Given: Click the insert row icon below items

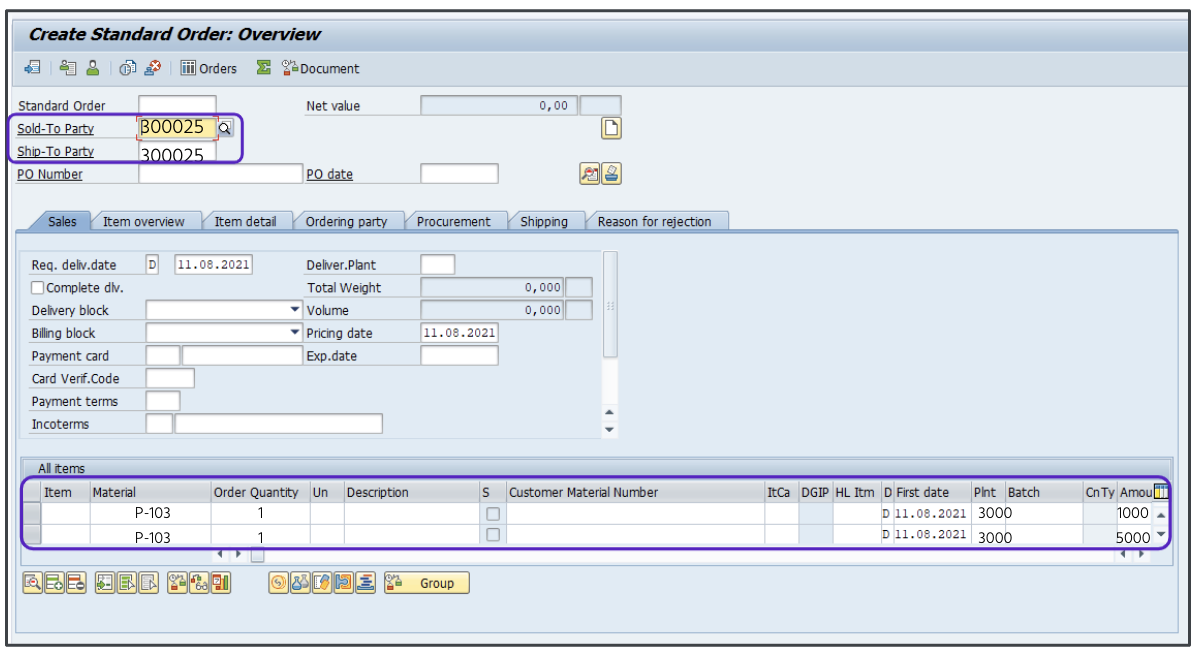Looking at the screenshot, I should click(54, 583).
